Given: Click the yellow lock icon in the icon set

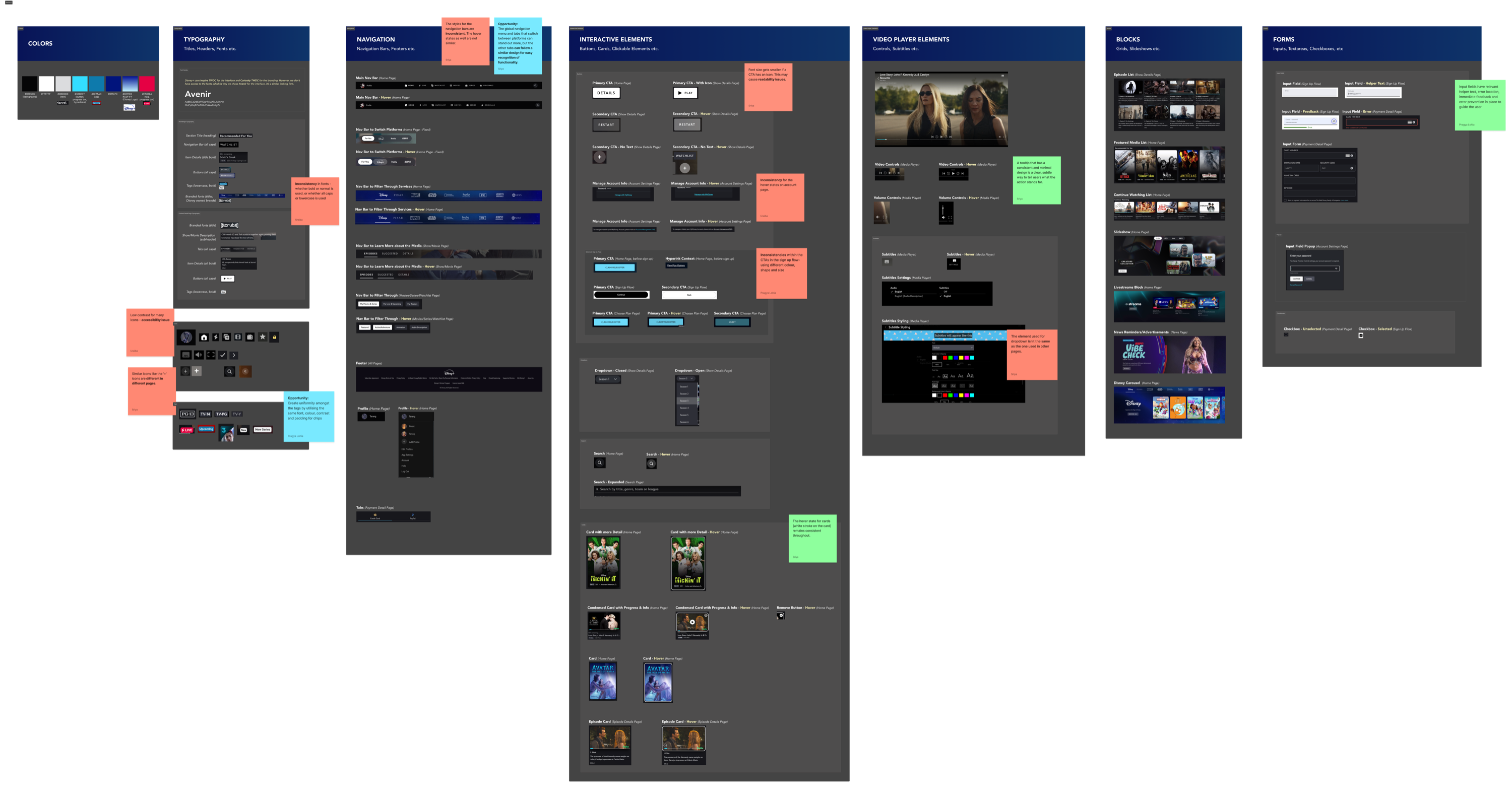Looking at the screenshot, I should click(274, 337).
